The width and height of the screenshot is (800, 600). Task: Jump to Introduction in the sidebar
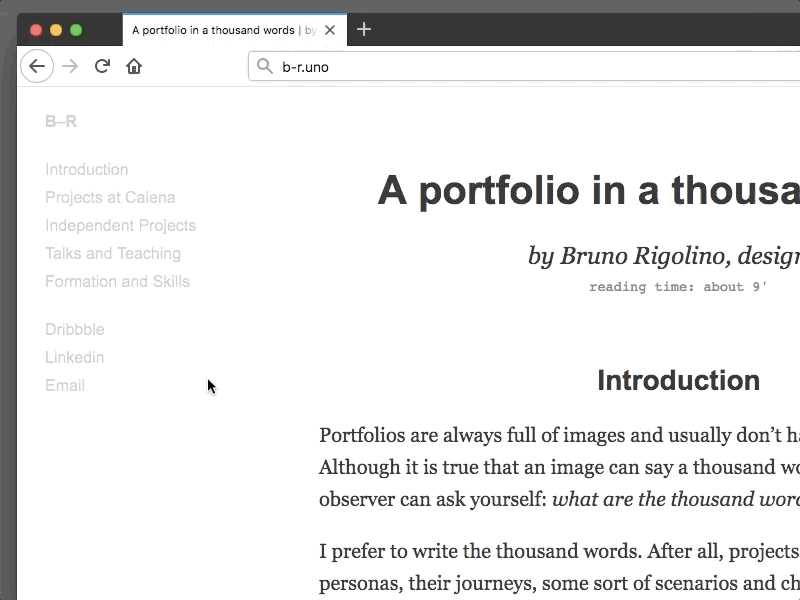coord(87,169)
